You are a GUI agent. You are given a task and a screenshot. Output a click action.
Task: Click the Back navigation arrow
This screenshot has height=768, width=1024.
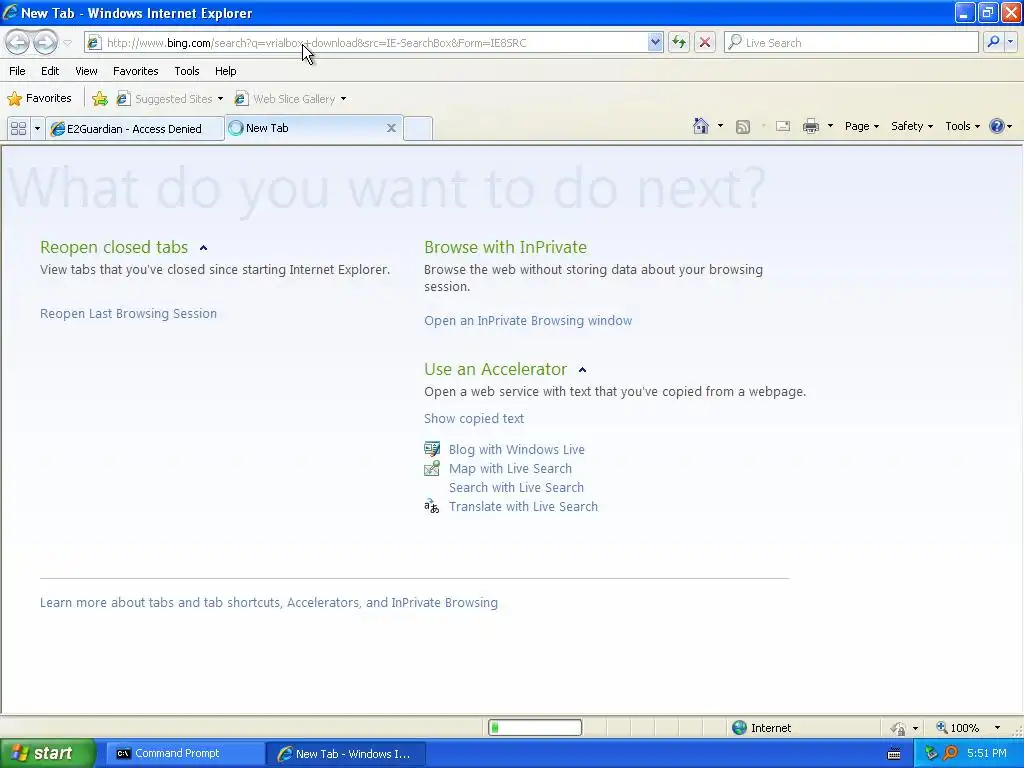click(18, 43)
